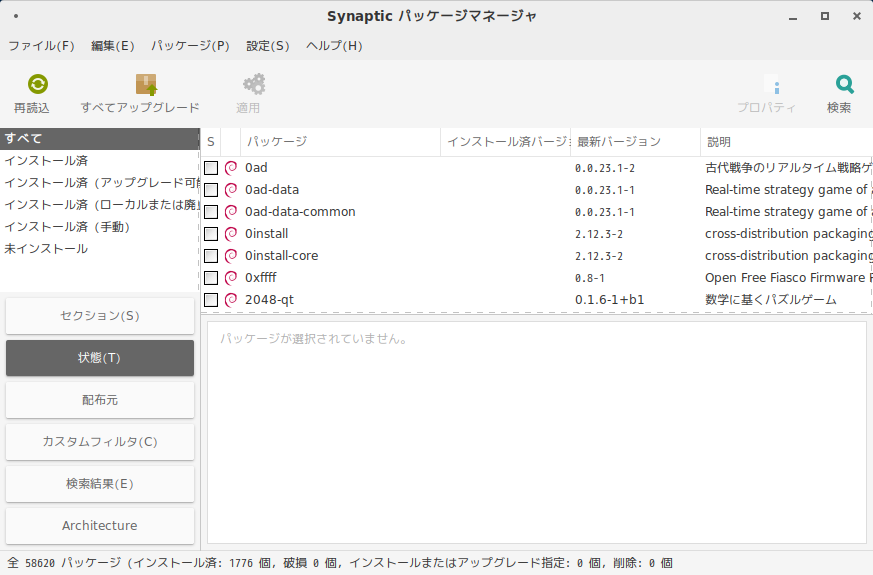Click the package description pane
Viewport: 873px width, 575px height.
tap(537, 432)
